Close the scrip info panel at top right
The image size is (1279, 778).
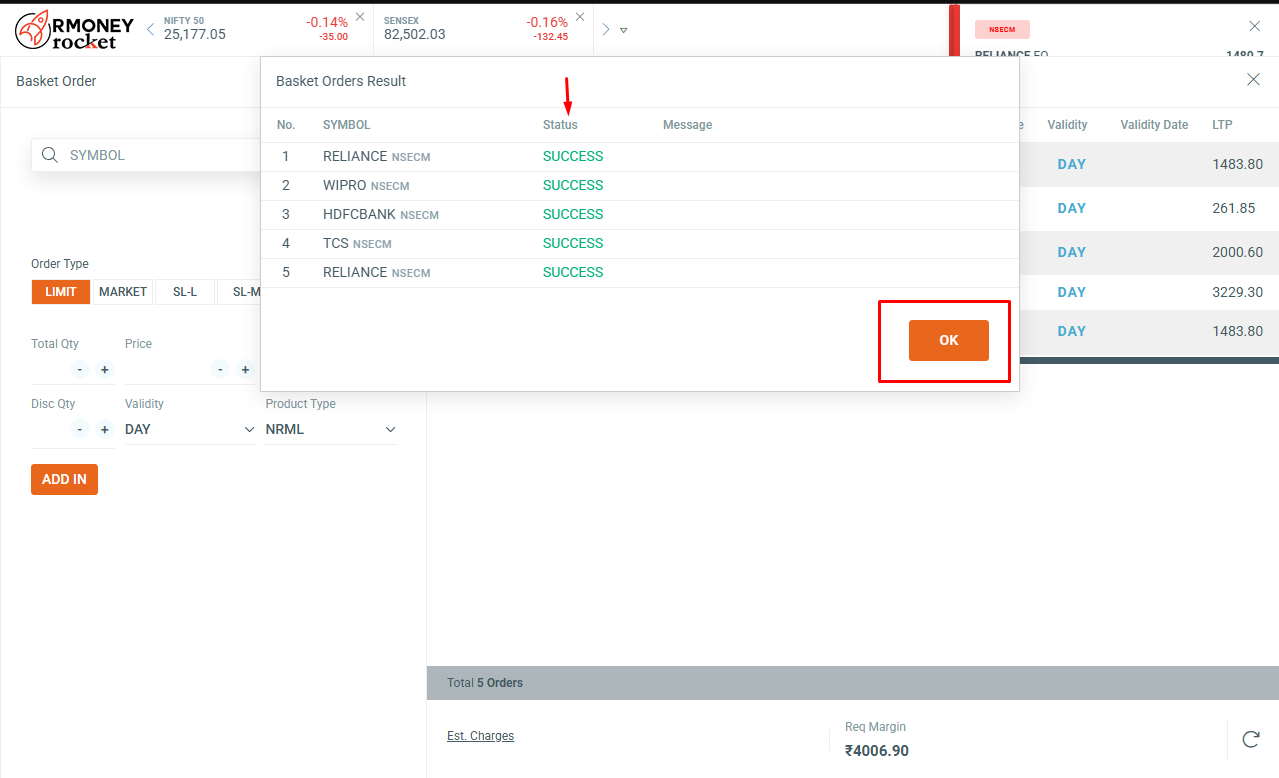coord(1255,26)
